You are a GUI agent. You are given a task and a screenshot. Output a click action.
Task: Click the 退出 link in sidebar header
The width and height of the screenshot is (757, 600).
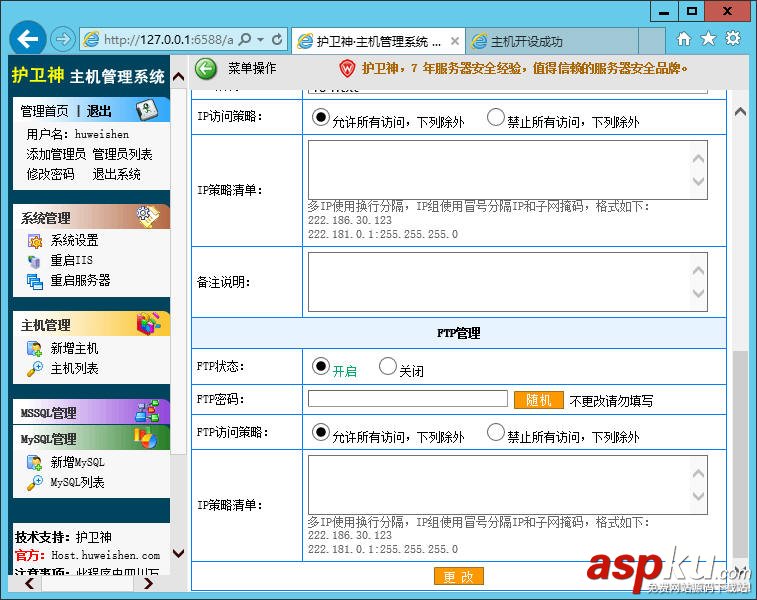99,112
